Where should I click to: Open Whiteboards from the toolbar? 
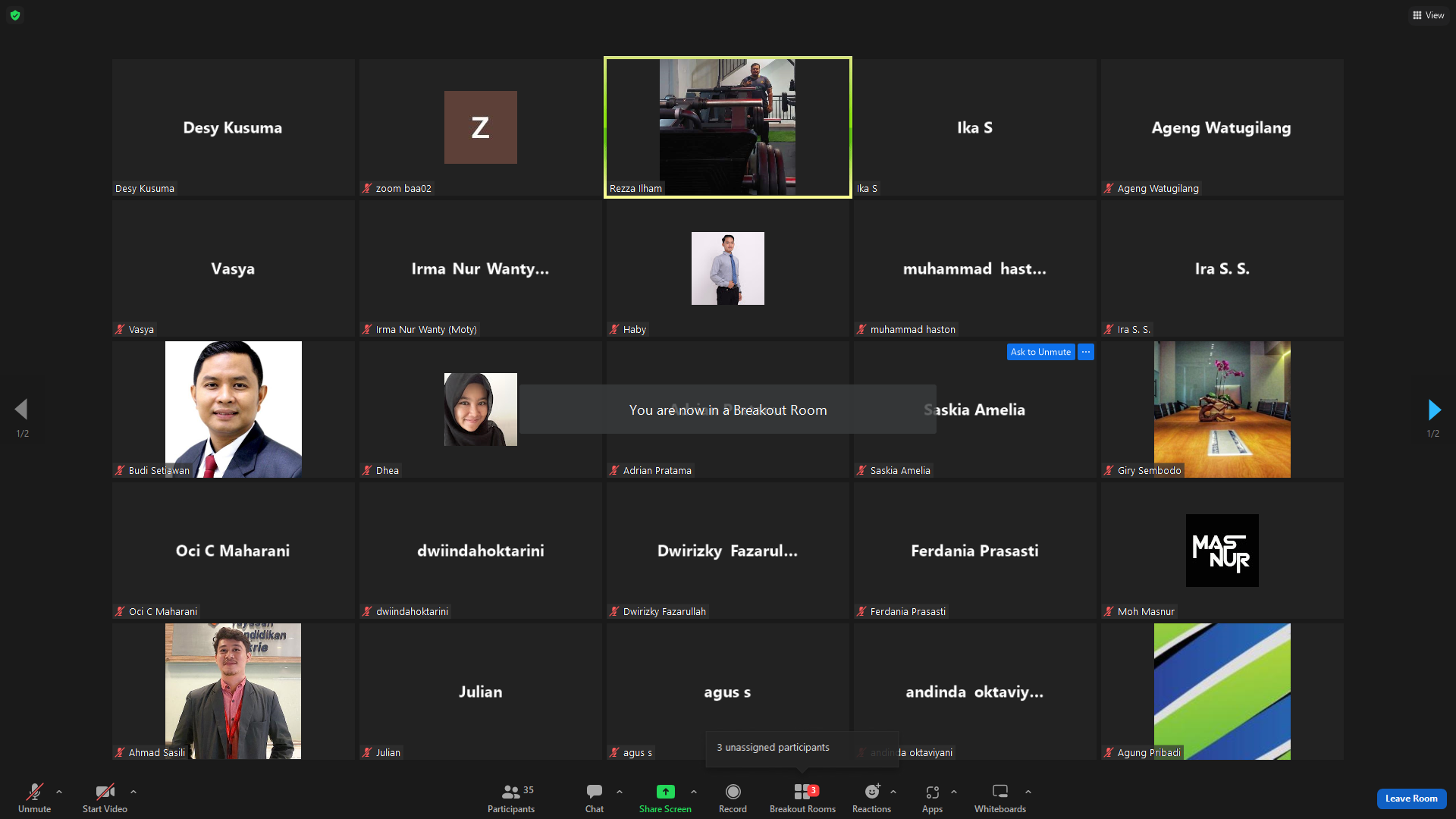(1000, 797)
